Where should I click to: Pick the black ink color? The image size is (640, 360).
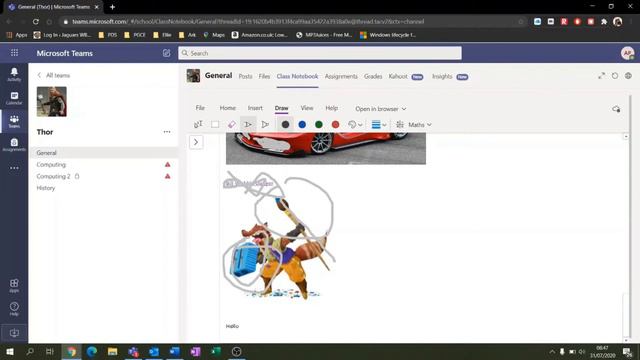click(x=285, y=124)
